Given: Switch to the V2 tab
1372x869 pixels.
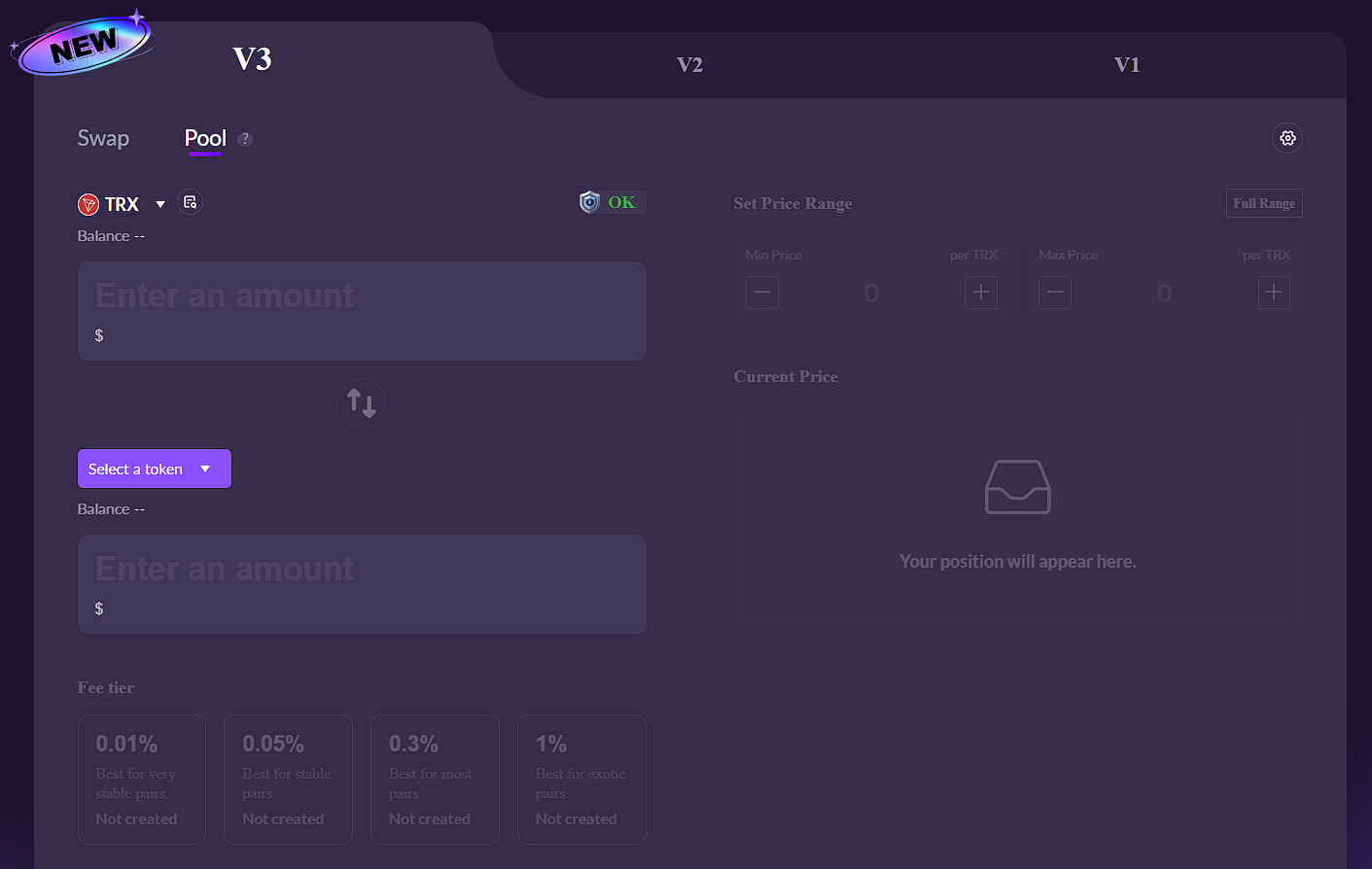Looking at the screenshot, I should pos(689,65).
